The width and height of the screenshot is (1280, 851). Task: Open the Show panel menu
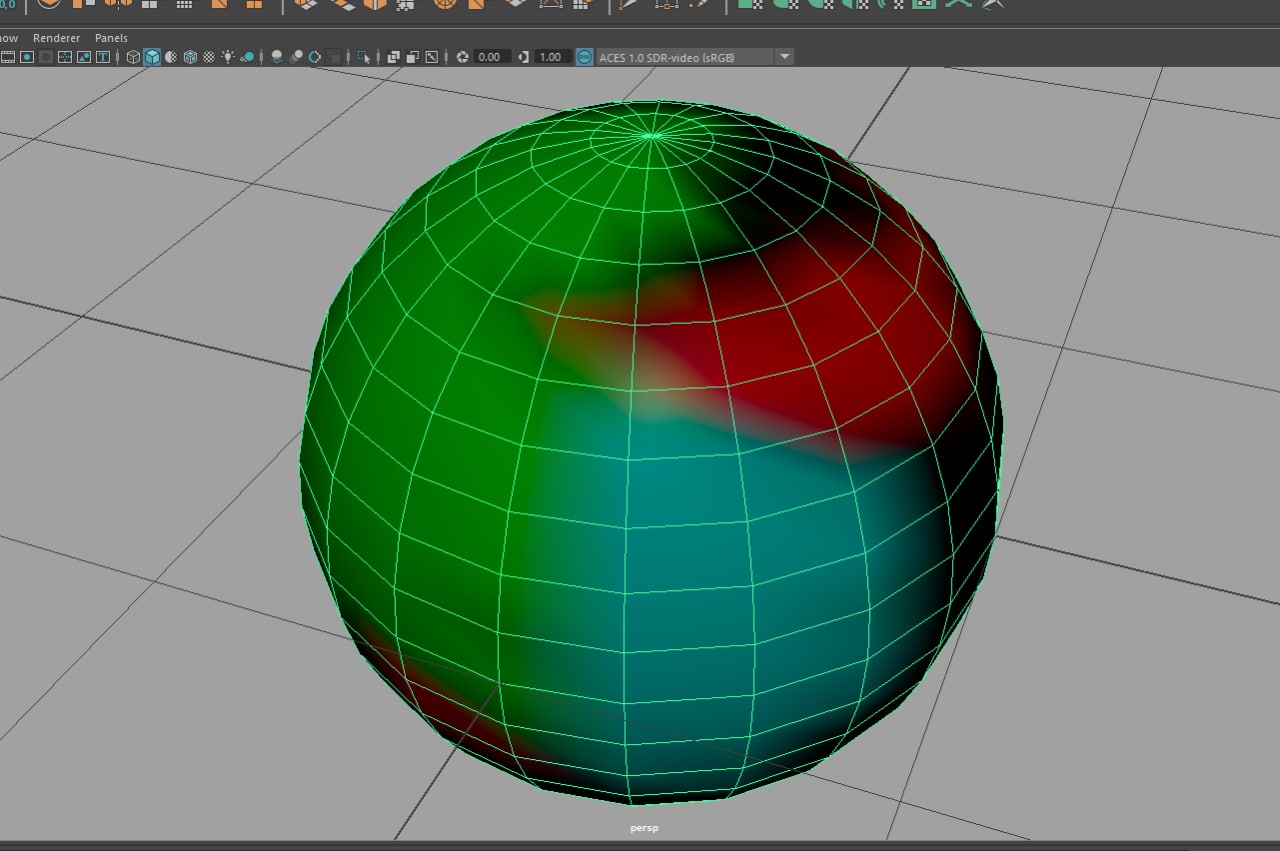coord(9,38)
